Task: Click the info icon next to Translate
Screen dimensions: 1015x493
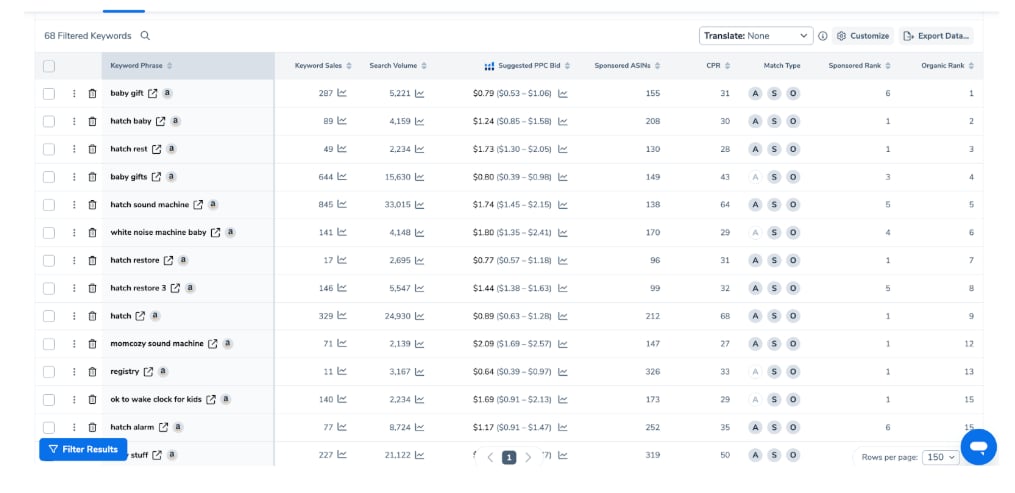Action: pyautogui.click(x=823, y=36)
